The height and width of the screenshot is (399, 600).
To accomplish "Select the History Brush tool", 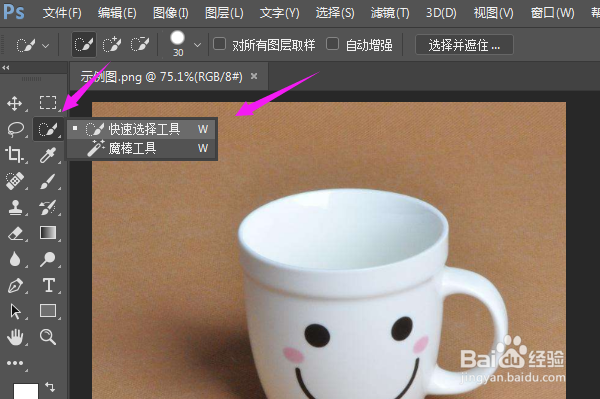I will coord(48,207).
